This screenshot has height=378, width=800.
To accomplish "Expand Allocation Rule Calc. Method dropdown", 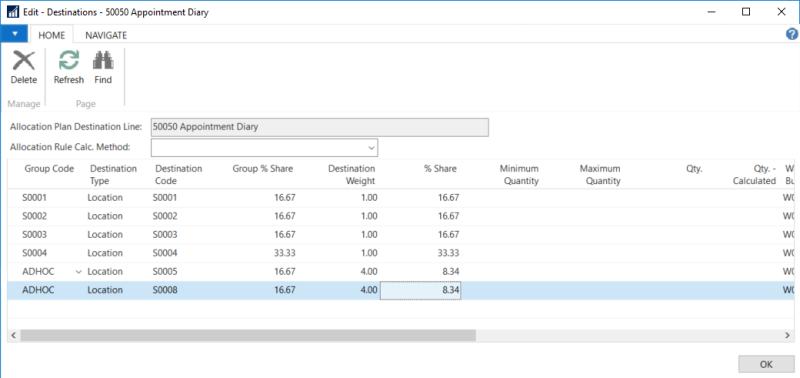I will coord(371,147).
